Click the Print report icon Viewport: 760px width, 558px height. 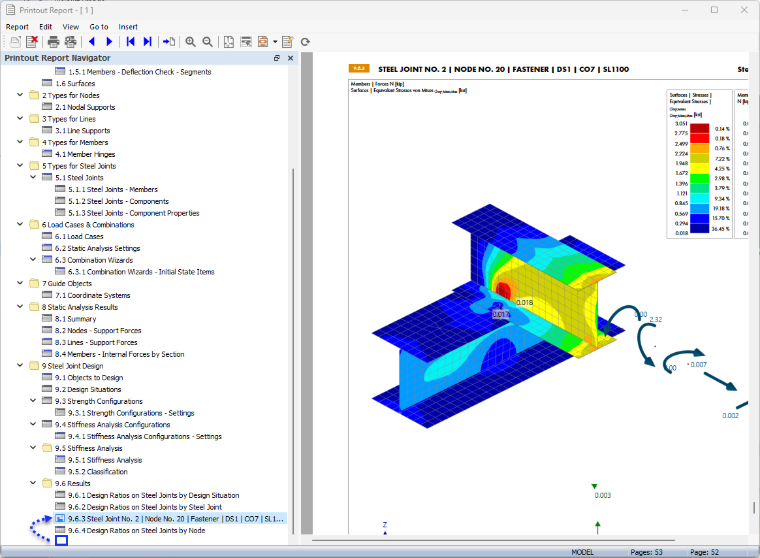53,42
